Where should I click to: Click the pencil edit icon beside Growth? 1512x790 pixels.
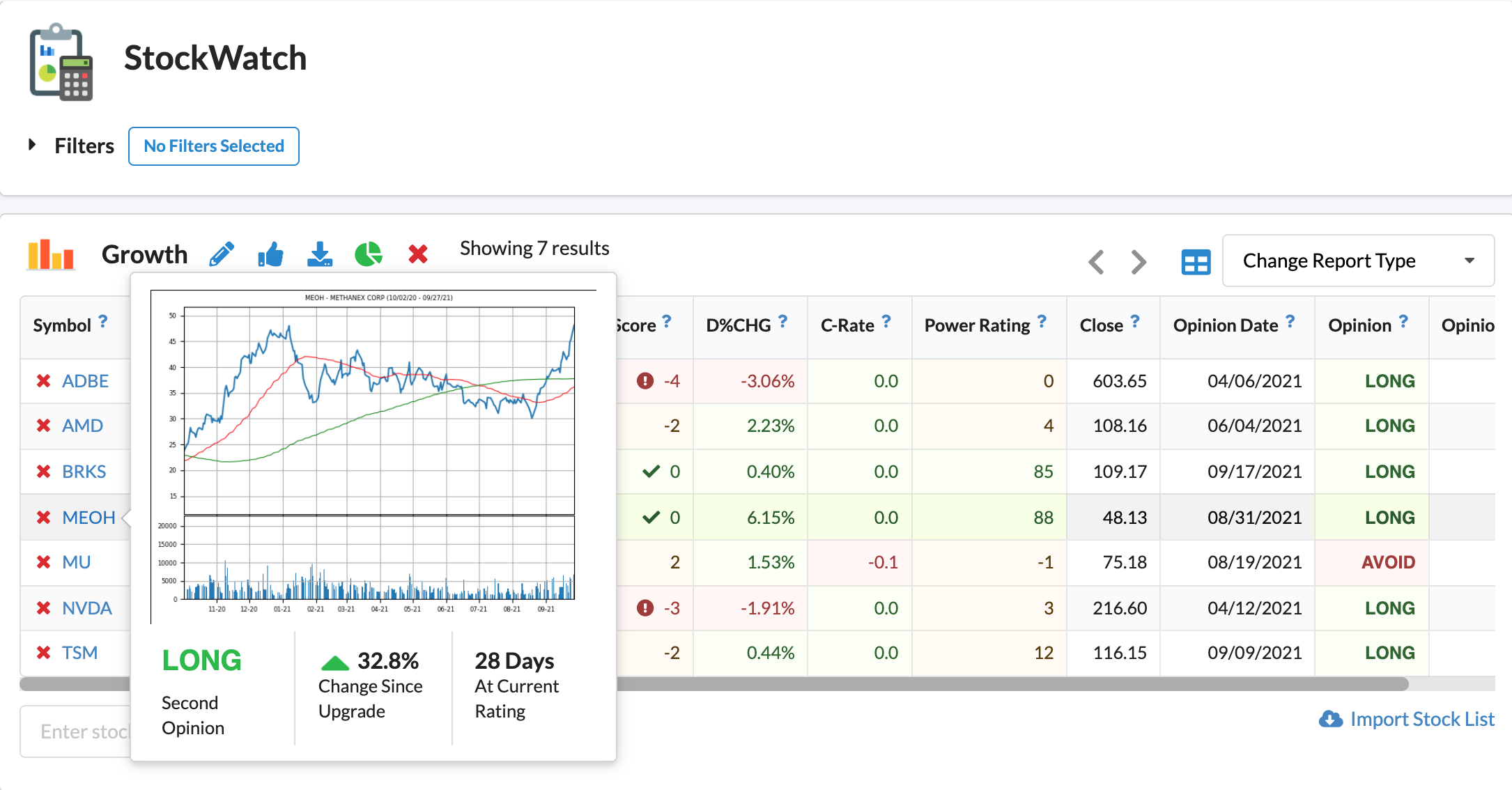click(x=222, y=254)
